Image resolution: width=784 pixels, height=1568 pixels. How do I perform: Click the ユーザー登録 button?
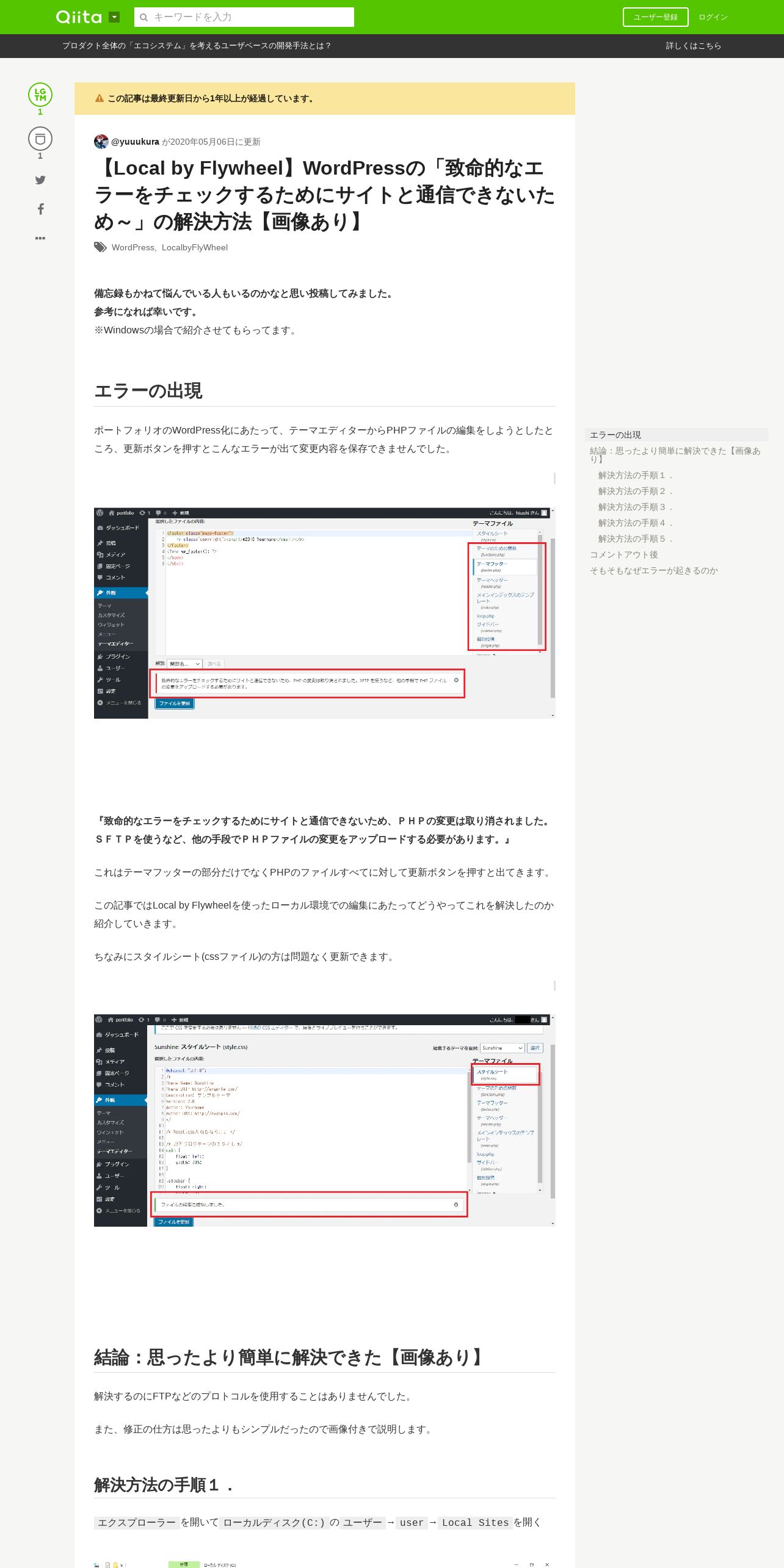655,17
